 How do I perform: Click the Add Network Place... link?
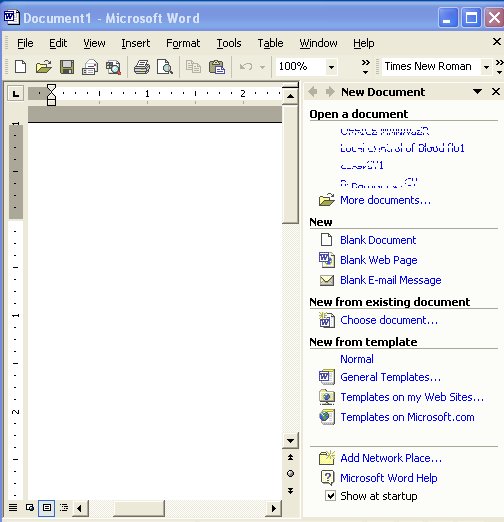(391, 458)
